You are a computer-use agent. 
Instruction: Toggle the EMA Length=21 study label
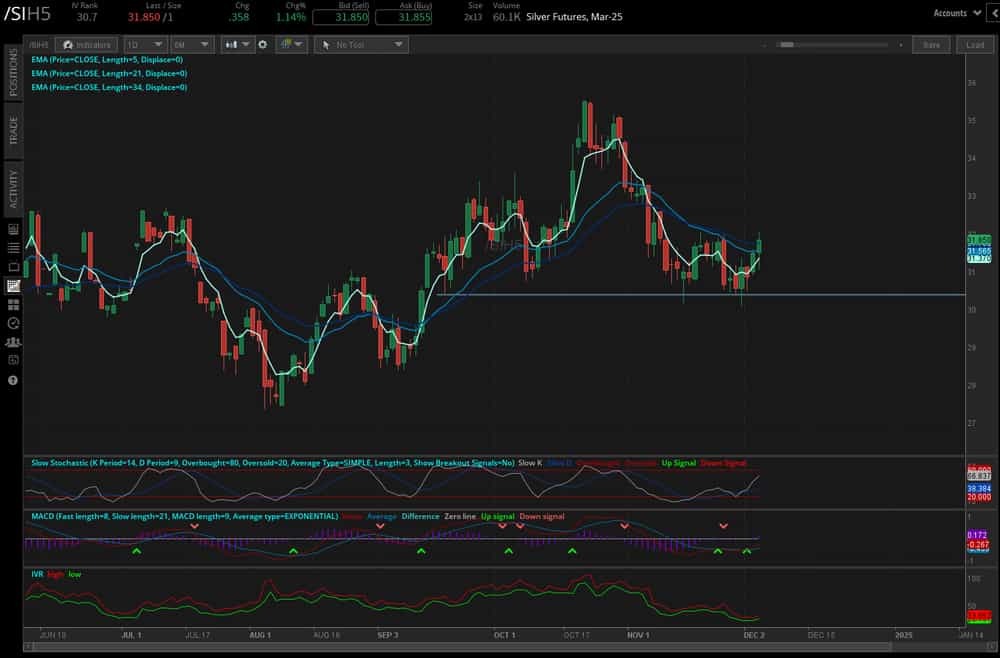(x=107, y=73)
